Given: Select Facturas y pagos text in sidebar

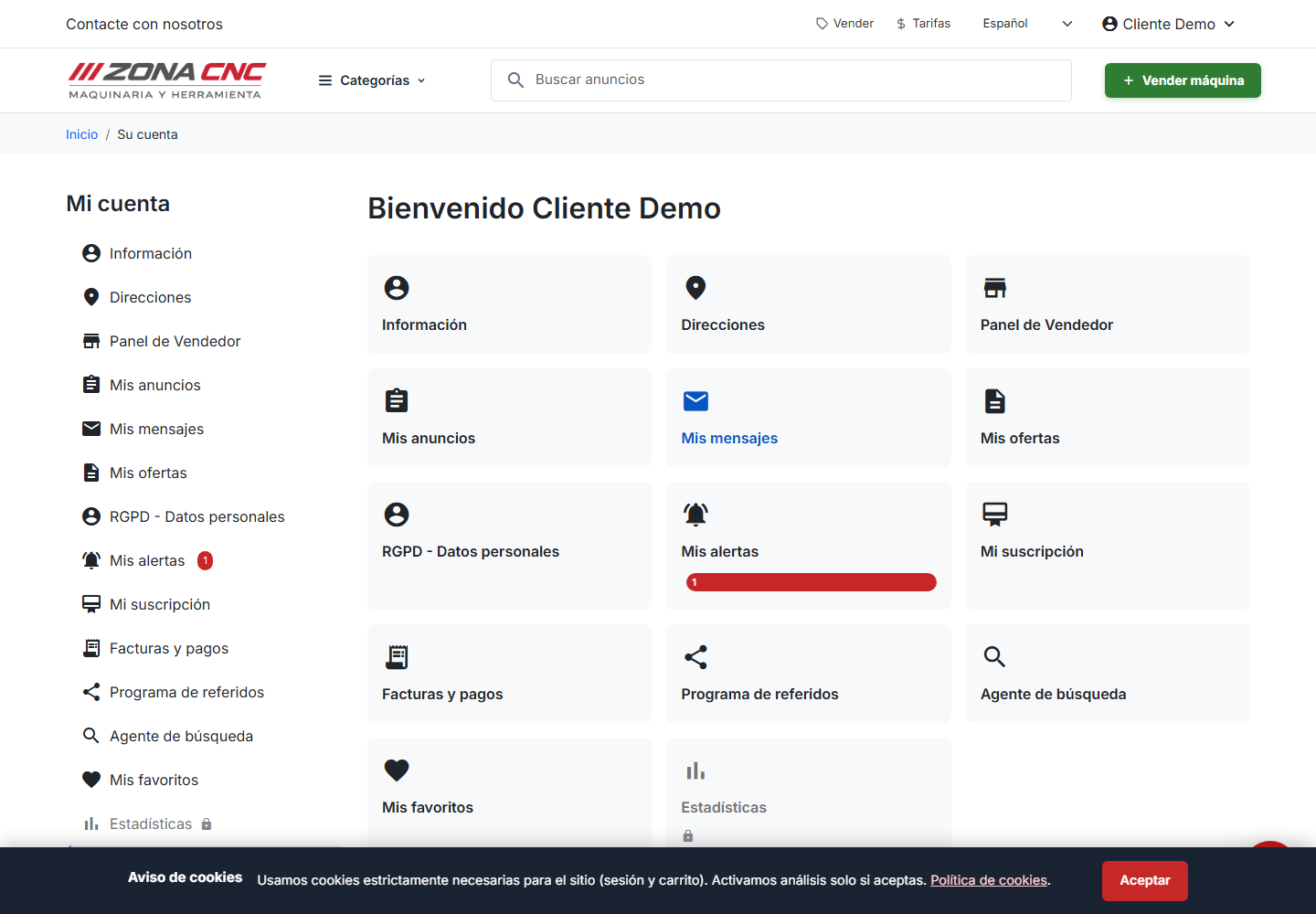Looking at the screenshot, I should 169,648.
